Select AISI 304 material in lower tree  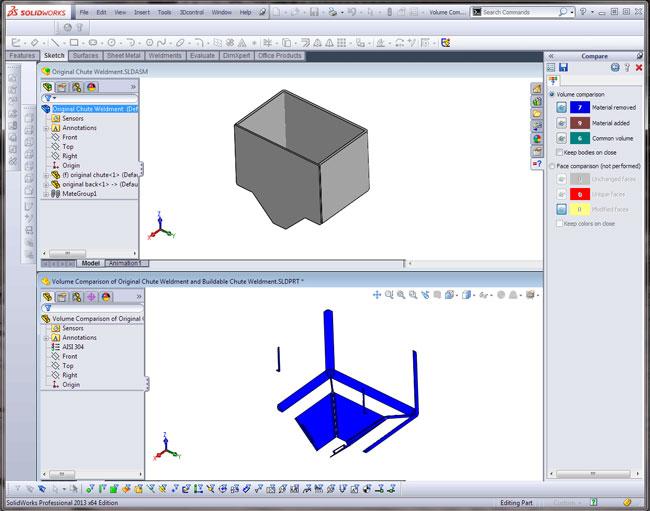point(76,346)
